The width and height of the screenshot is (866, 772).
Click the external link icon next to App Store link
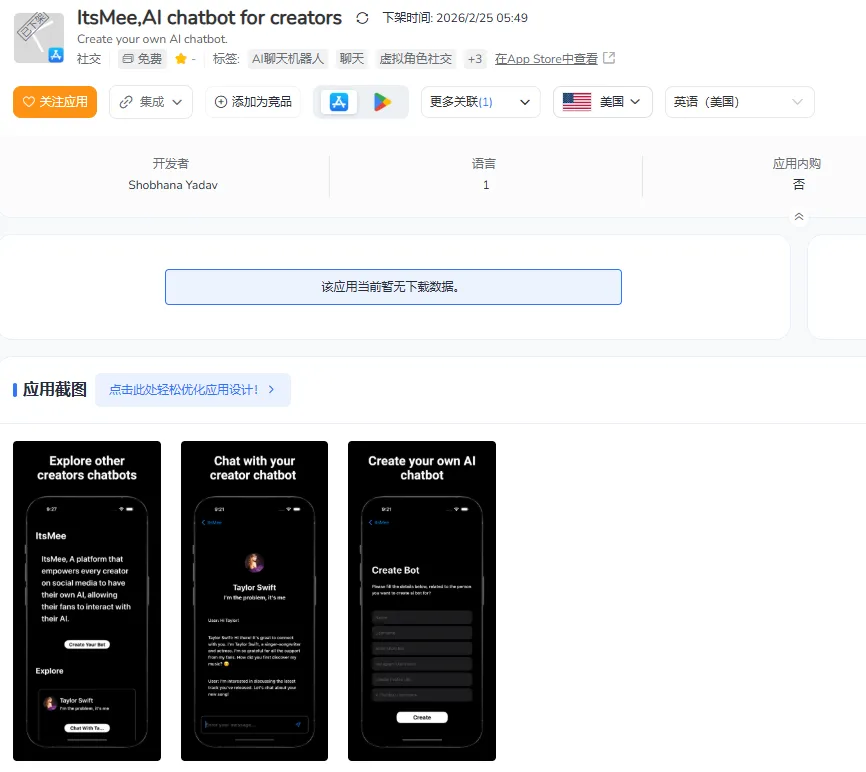(x=609, y=58)
